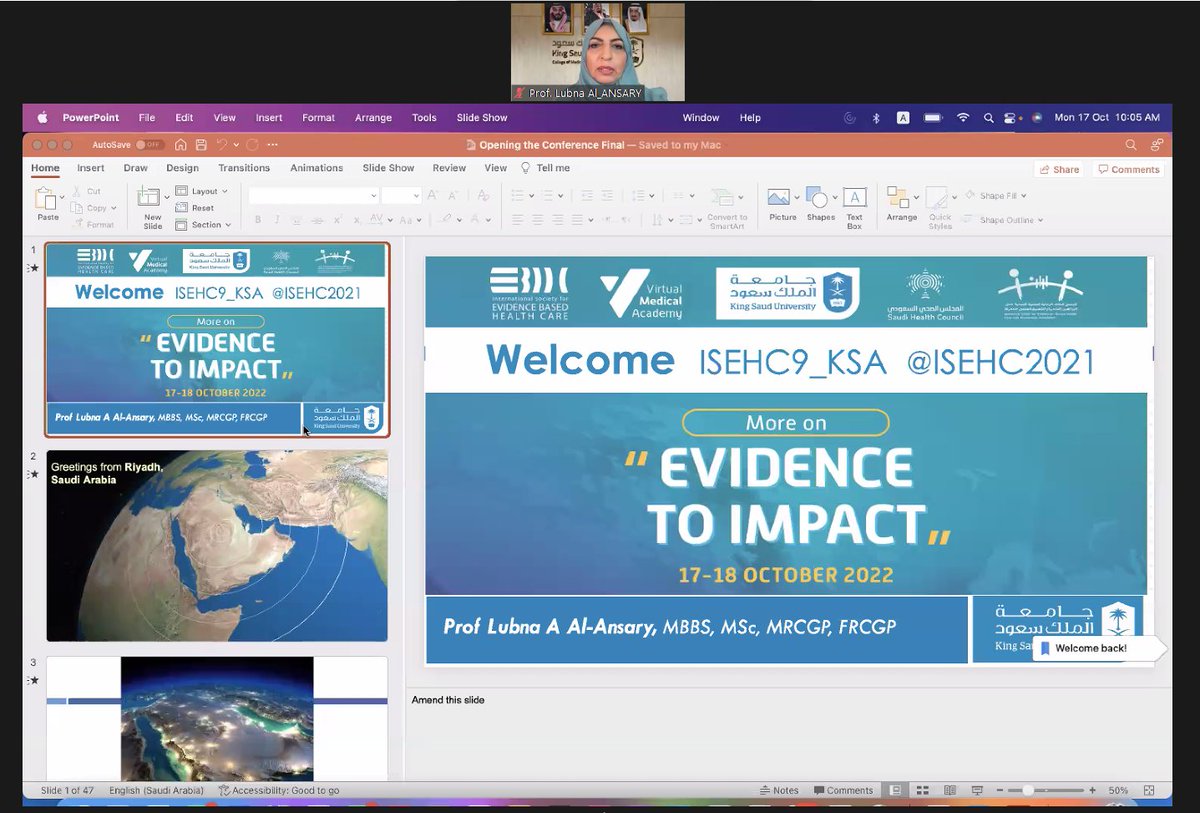This screenshot has height=813, width=1200.
Task: Insert a New Slide
Action: 152,208
